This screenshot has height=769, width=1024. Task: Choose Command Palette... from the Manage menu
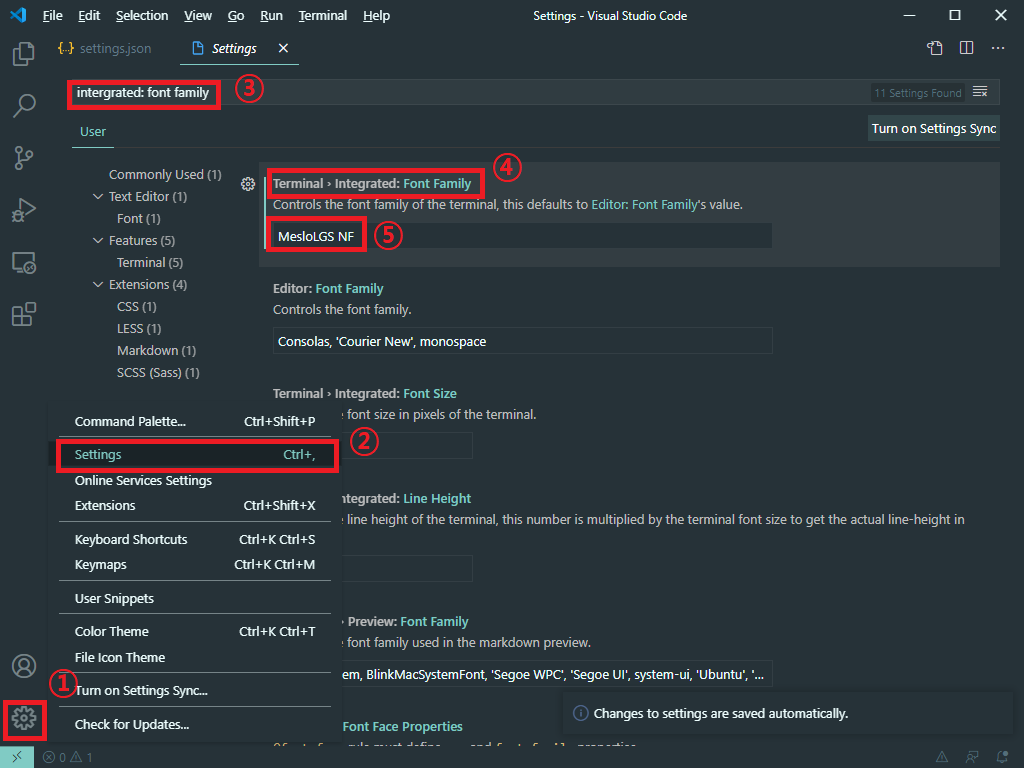pos(195,422)
